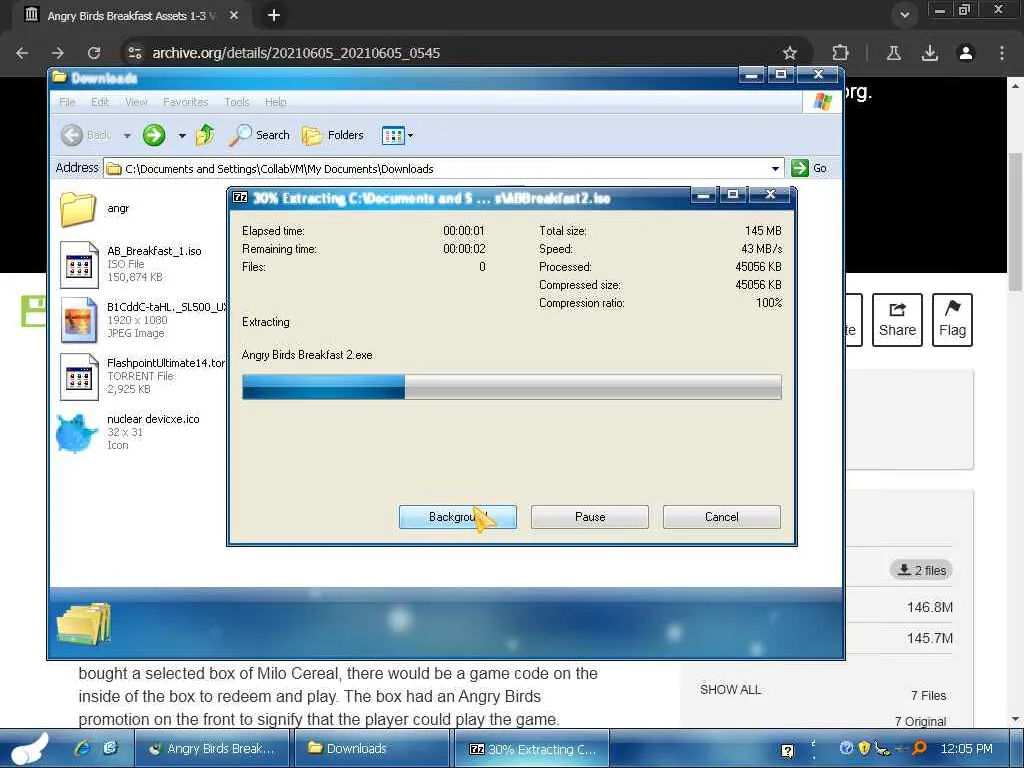Click the security shield tray icon

pos(863,748)
